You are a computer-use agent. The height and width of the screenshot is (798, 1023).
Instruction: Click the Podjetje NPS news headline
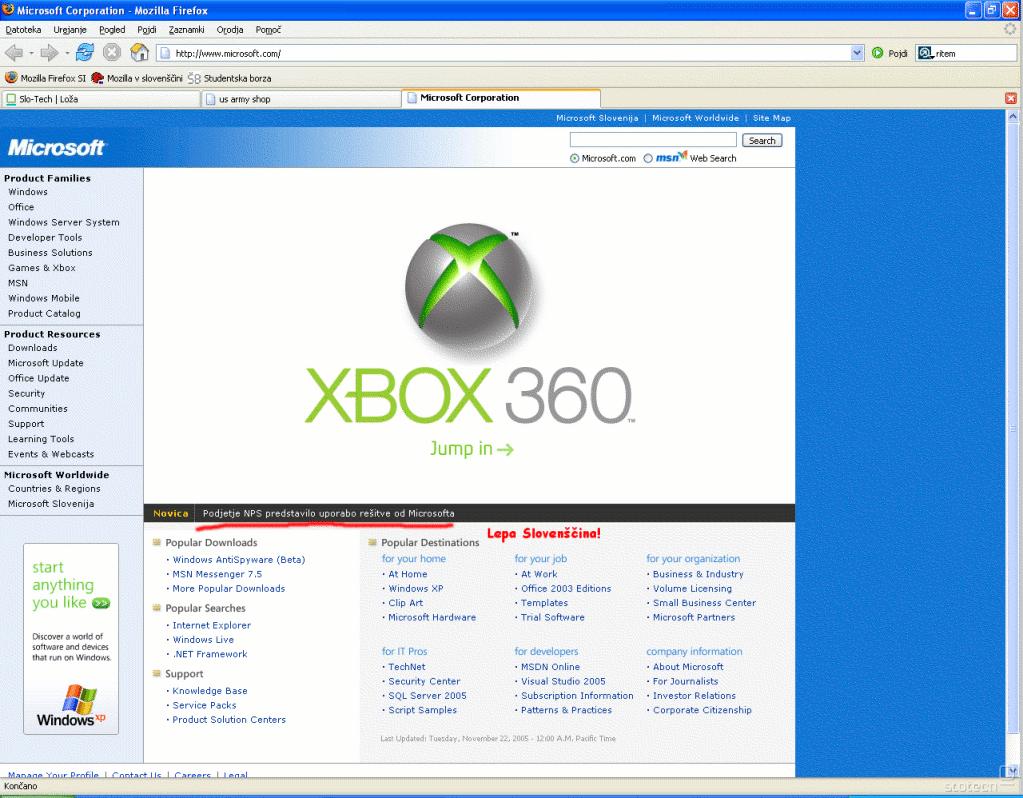(x=328, y=514)
